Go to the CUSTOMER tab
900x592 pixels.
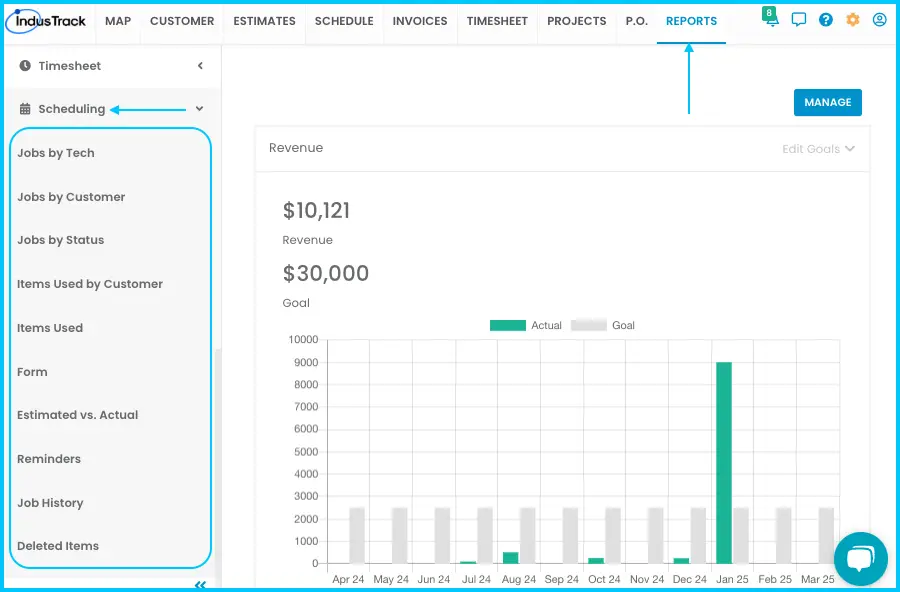point(182,21)
